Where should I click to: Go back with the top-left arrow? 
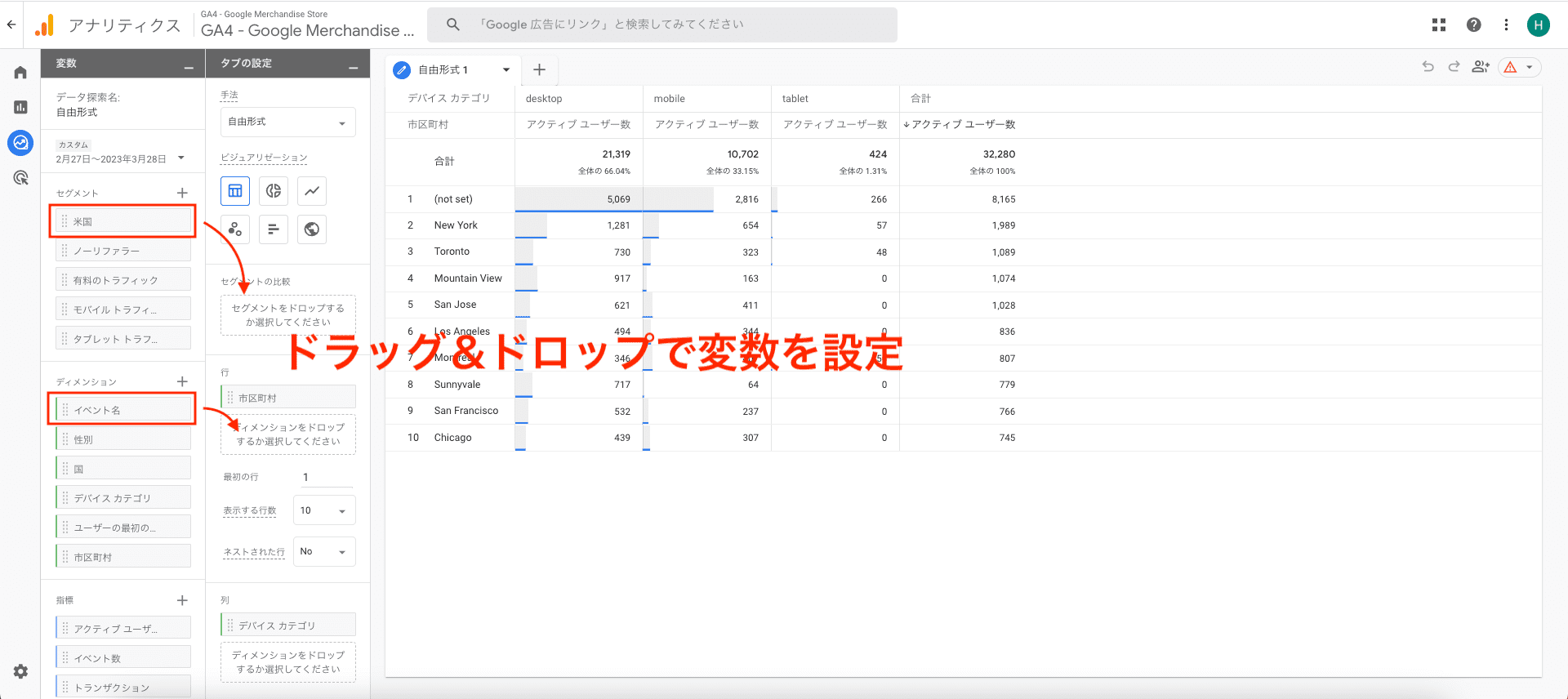coord(11,24)
